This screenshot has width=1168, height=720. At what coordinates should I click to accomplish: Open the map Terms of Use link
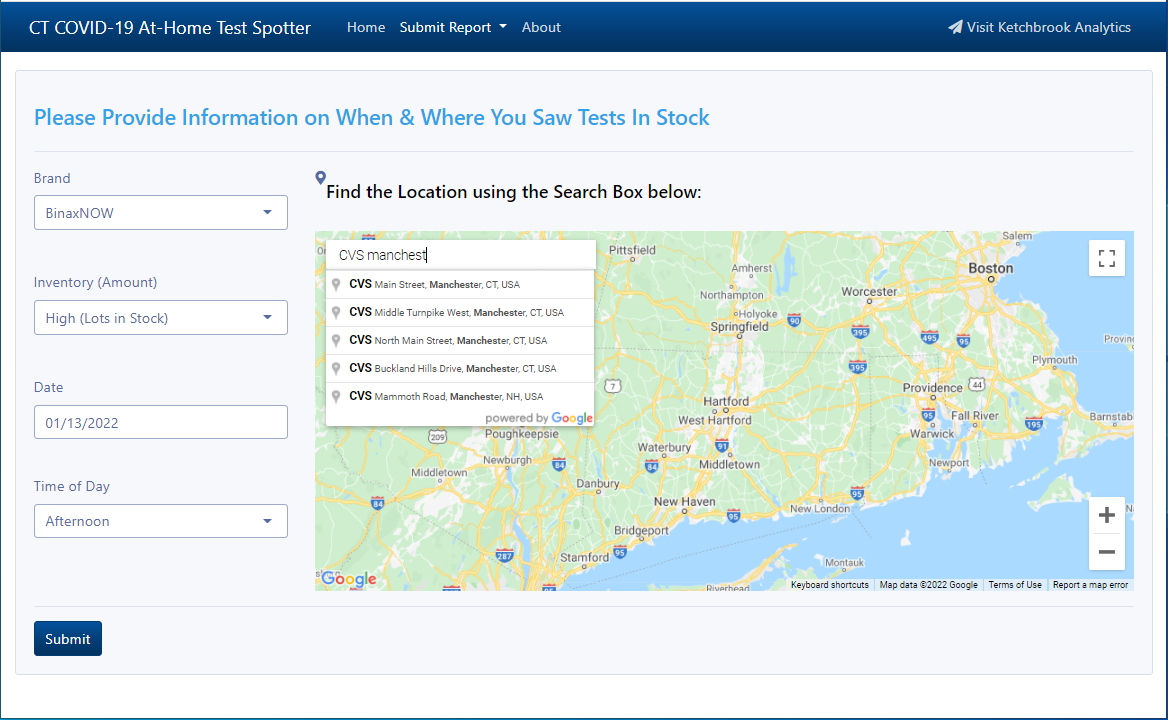[1015, 585]
